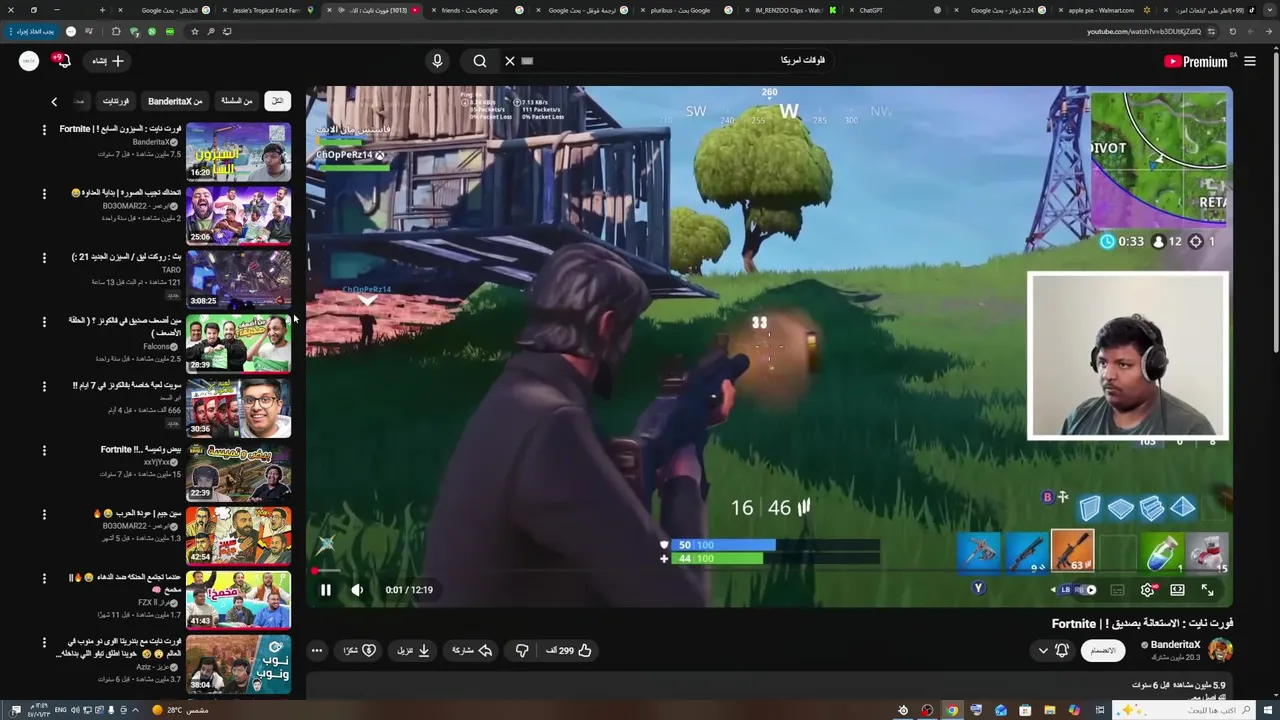Mute the video with the speaker icon
Screen dimensions: 1280x720
[357, 590]
